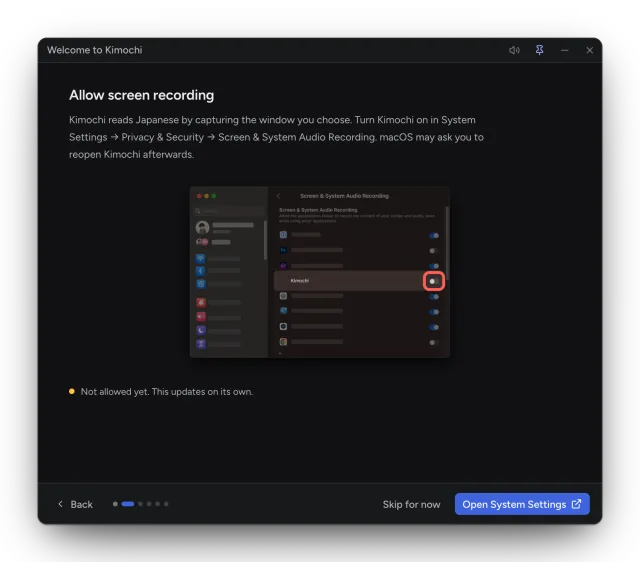Jump to the last onboarding step dot
This screenshot has height=562, width=640.
tap(166, 504)
